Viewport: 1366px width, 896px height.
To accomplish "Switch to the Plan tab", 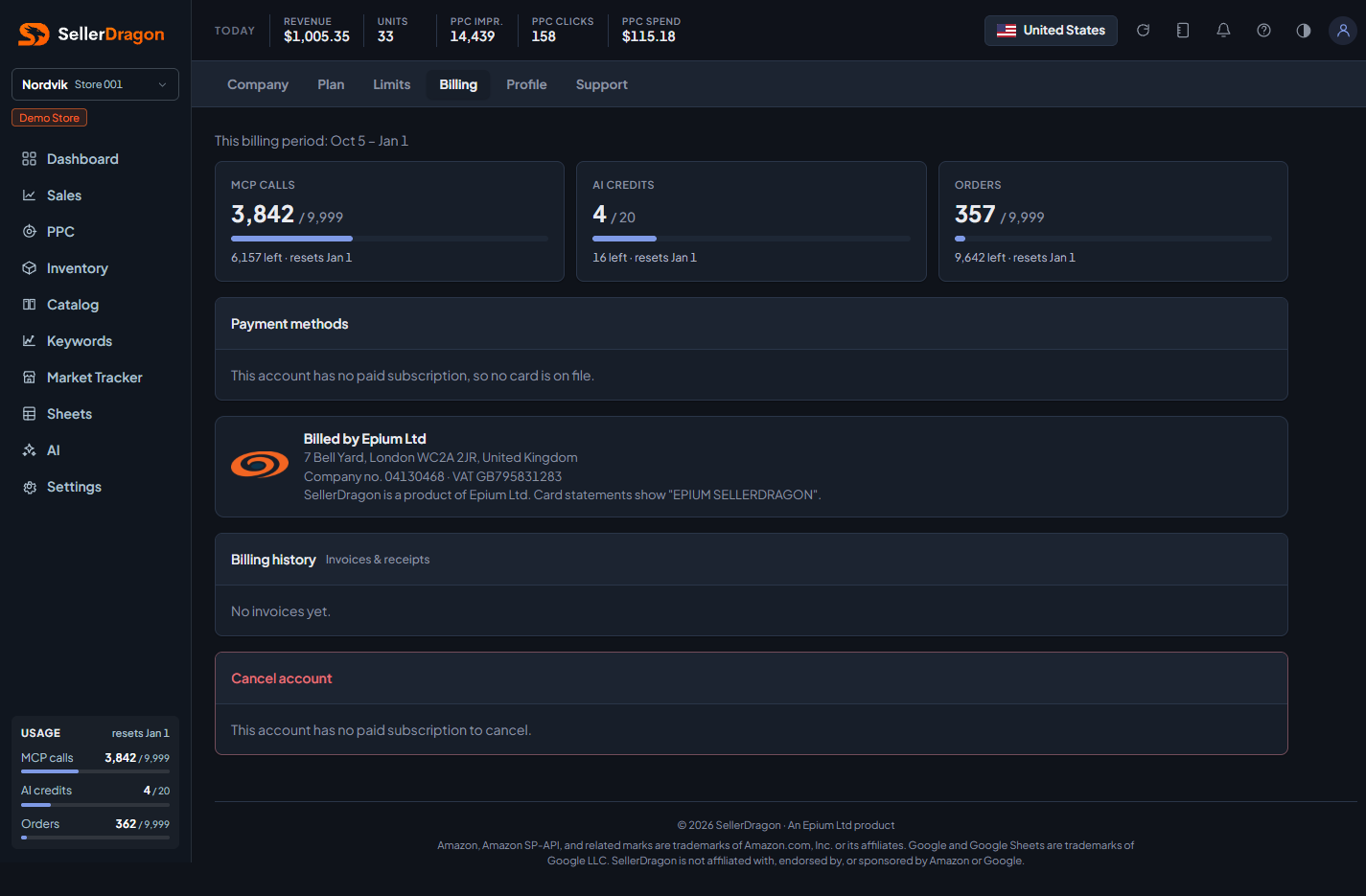I will 331,84.
